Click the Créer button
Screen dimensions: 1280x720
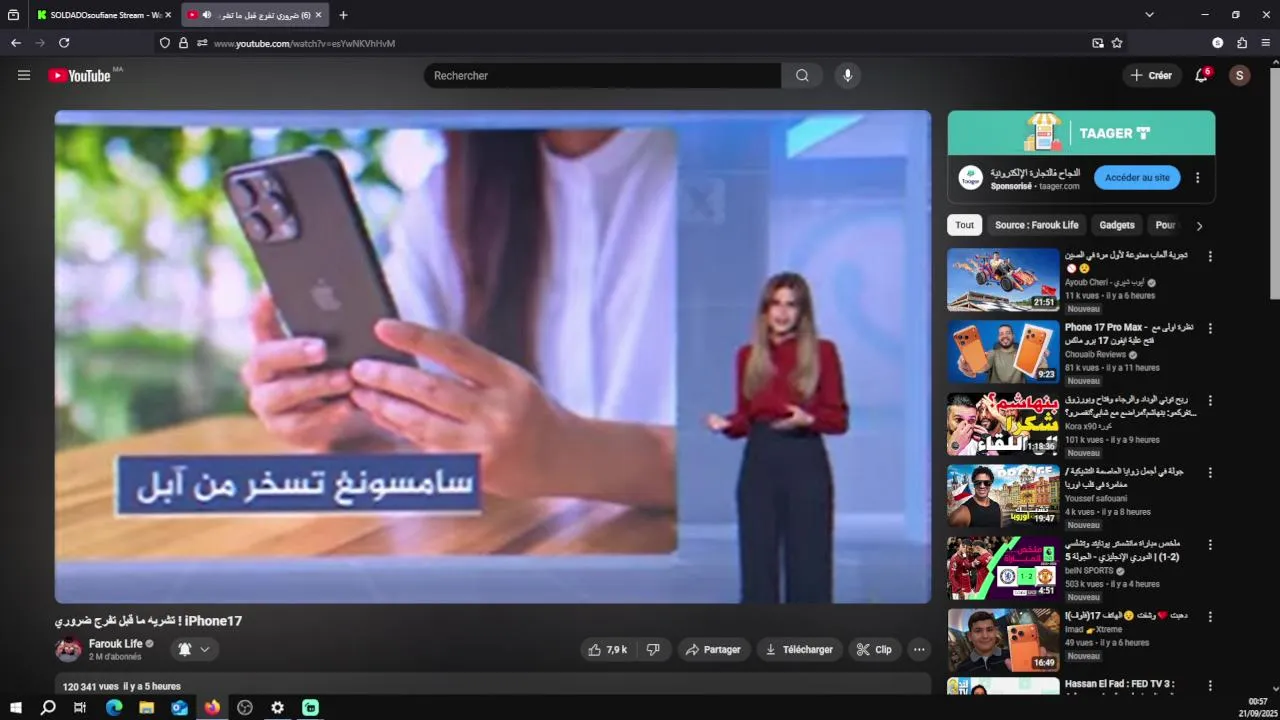tap(1150, 75)
